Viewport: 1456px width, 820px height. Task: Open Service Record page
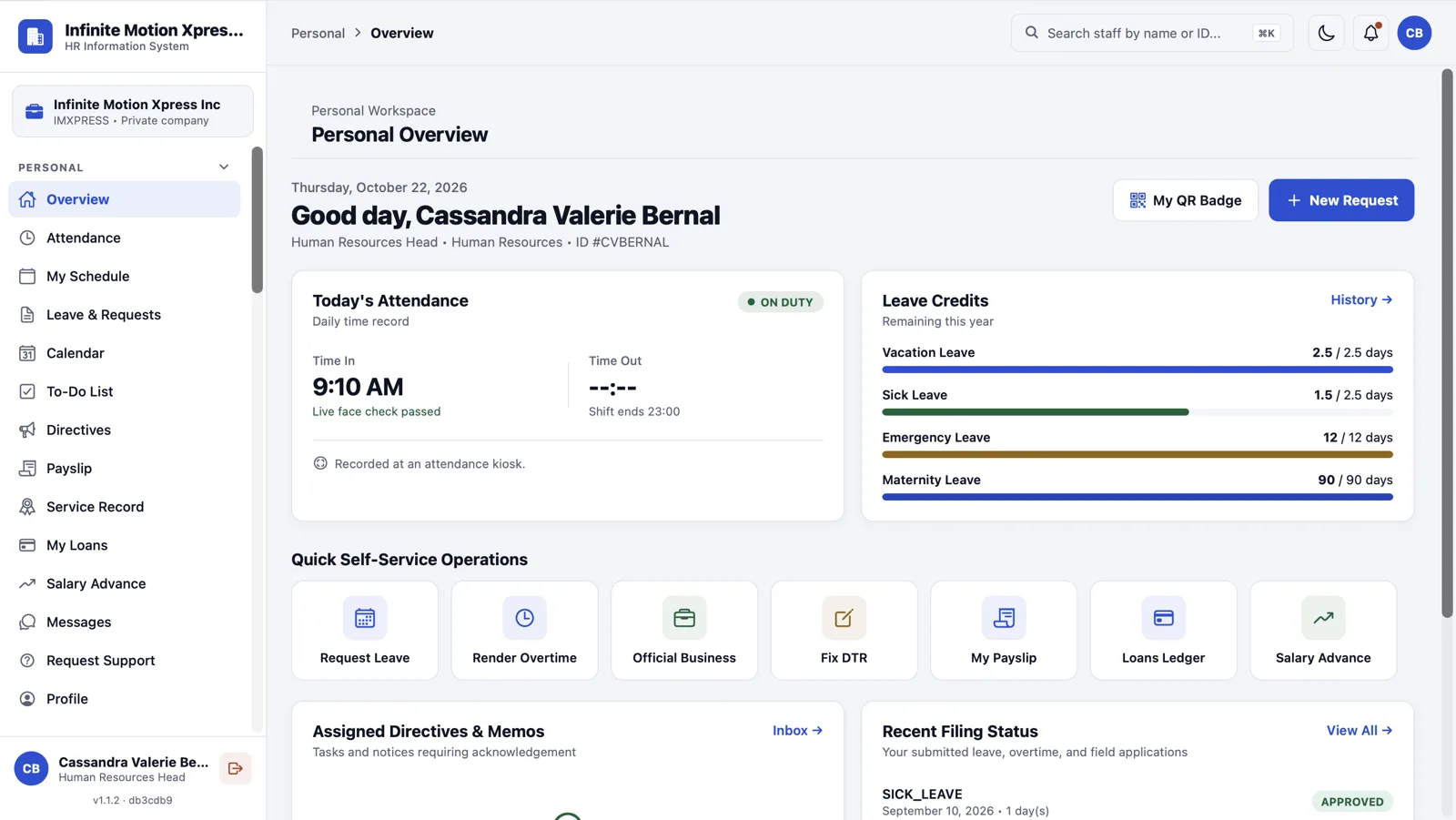125,507
